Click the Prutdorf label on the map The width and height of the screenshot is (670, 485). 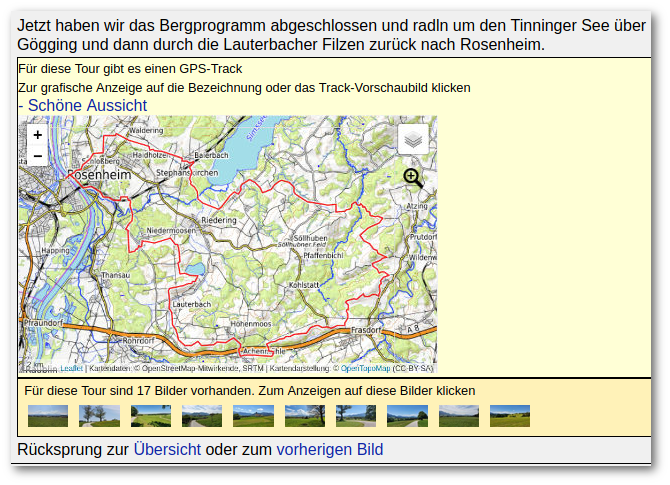423,237
